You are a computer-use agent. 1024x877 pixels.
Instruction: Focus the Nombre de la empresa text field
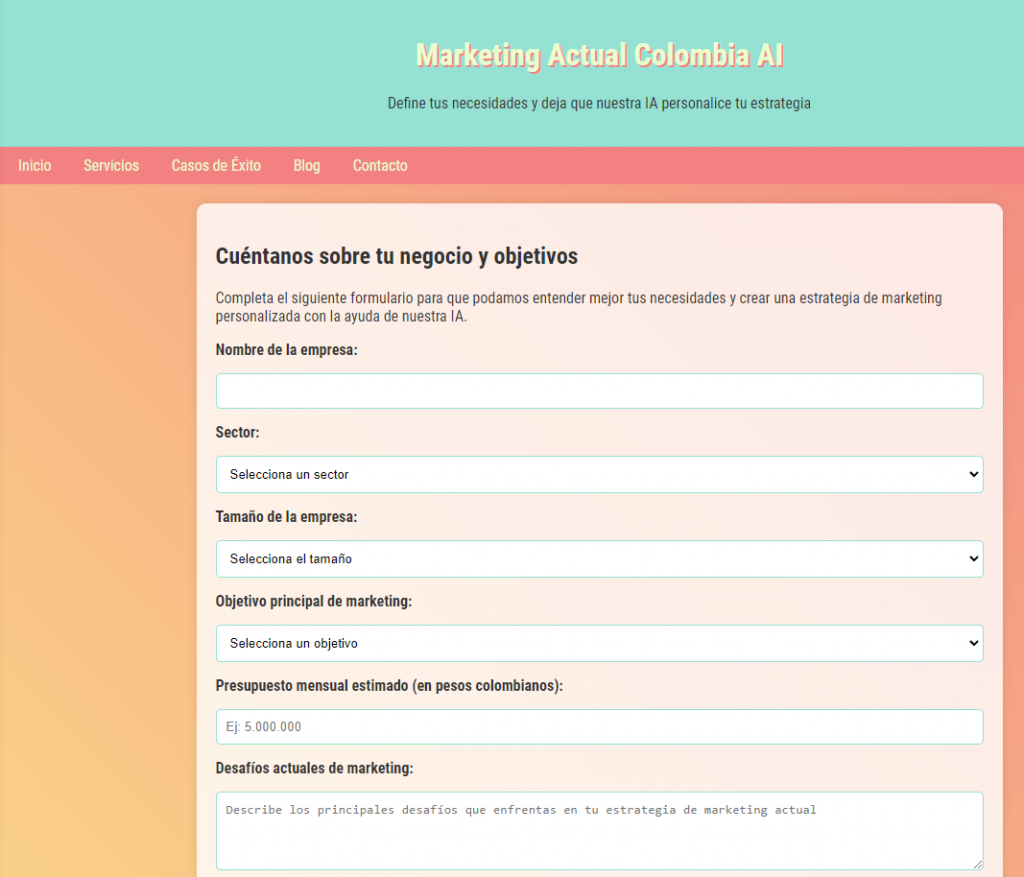point(599,391)
